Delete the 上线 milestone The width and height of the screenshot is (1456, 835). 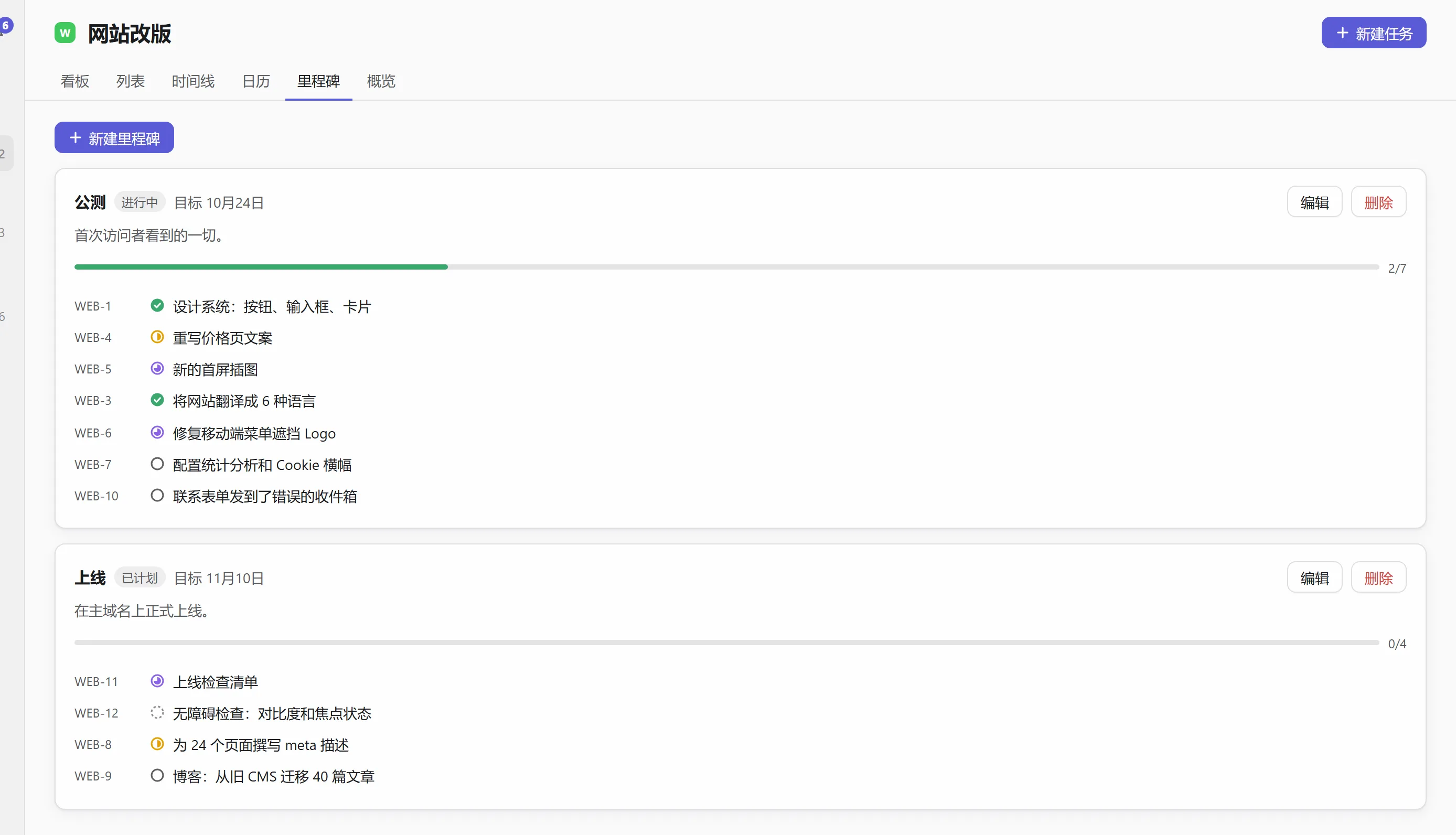1378,577
